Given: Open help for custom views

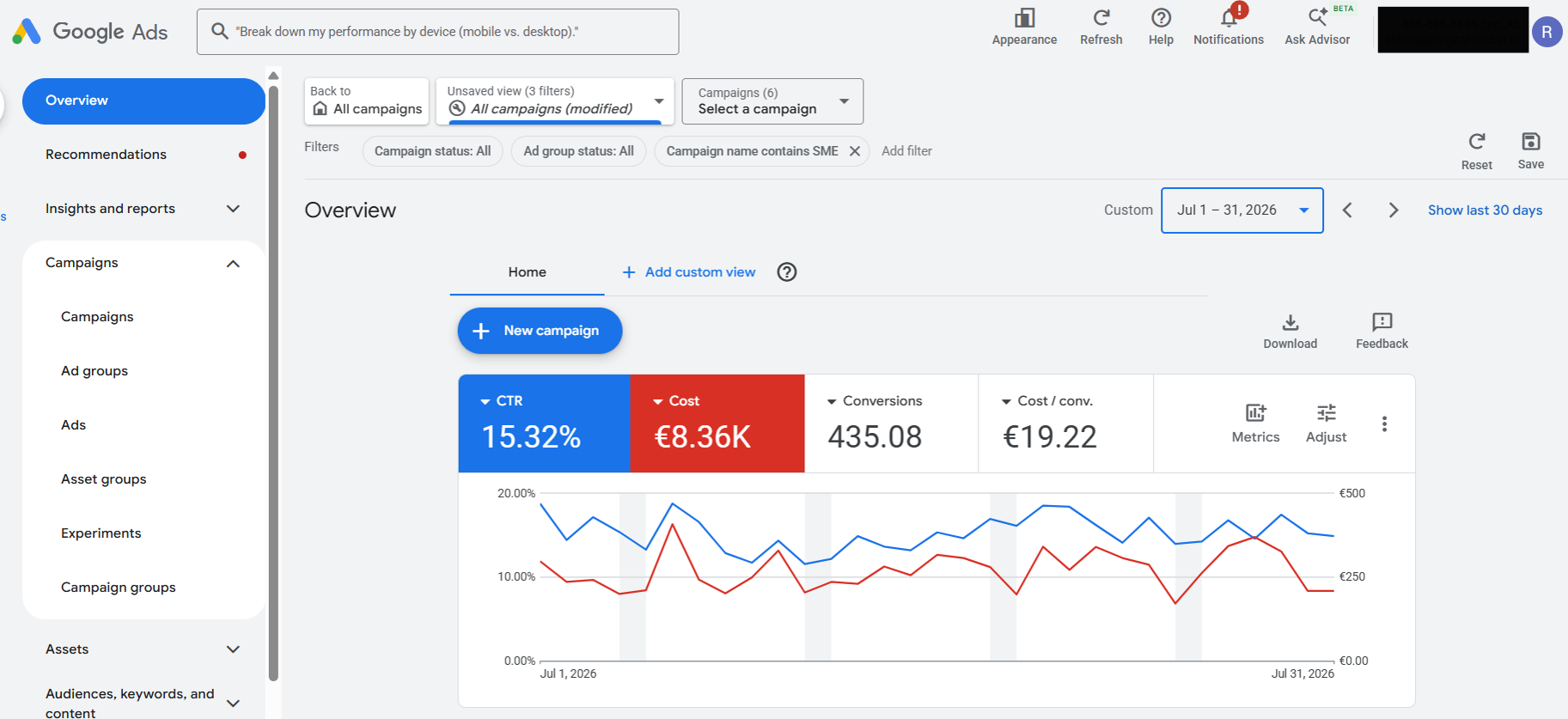Looking at the screenshot, I should [x=787, y=272].
